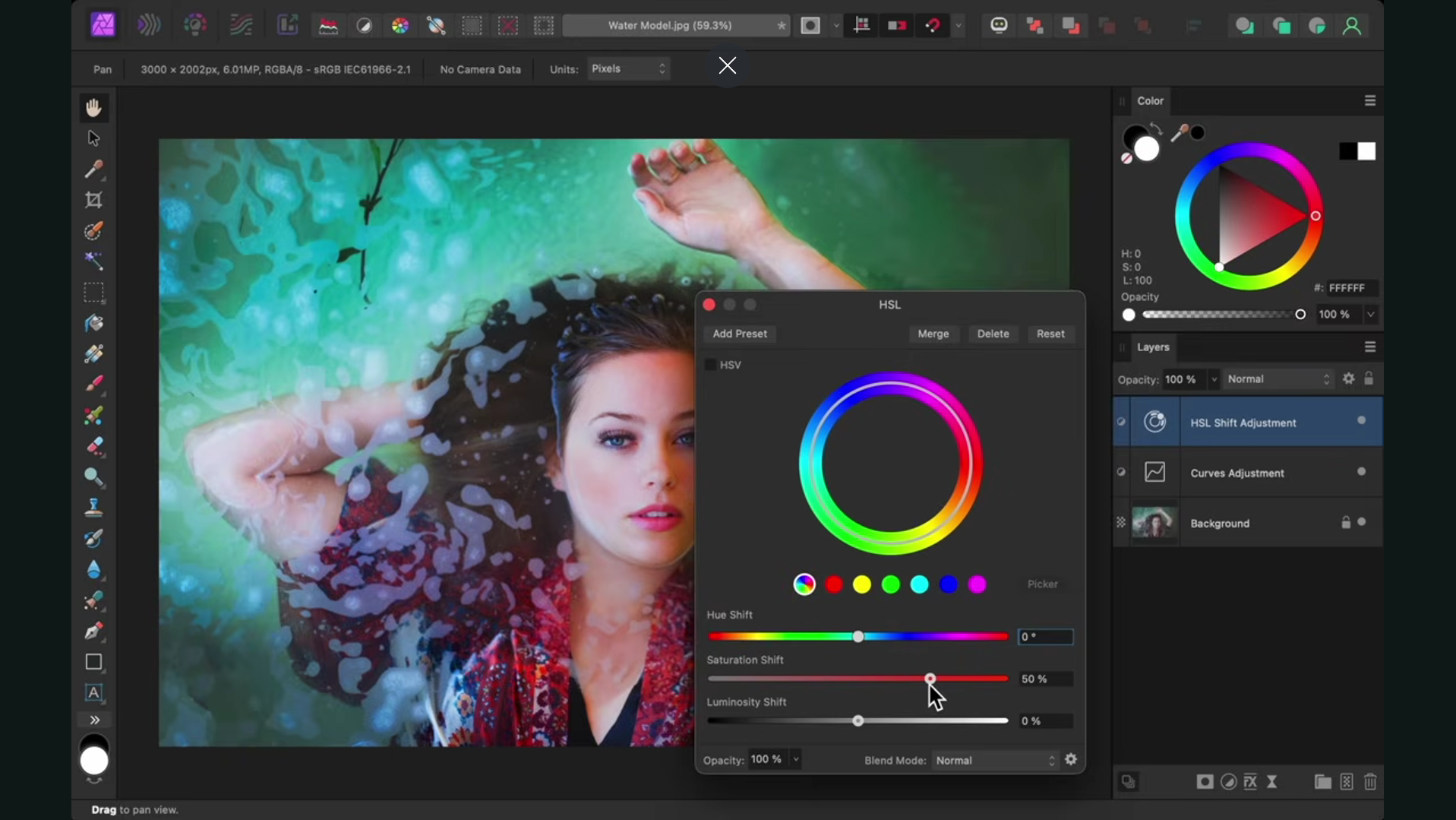Delete layer using the trash icon
This screenshot has height=820, width=1456.
(1370, 781)
